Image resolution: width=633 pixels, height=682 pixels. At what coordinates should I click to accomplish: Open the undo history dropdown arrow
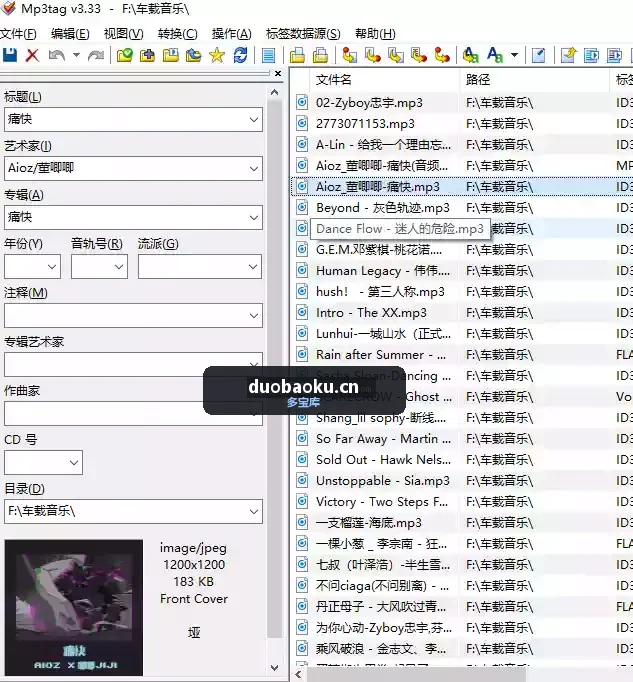76,55
